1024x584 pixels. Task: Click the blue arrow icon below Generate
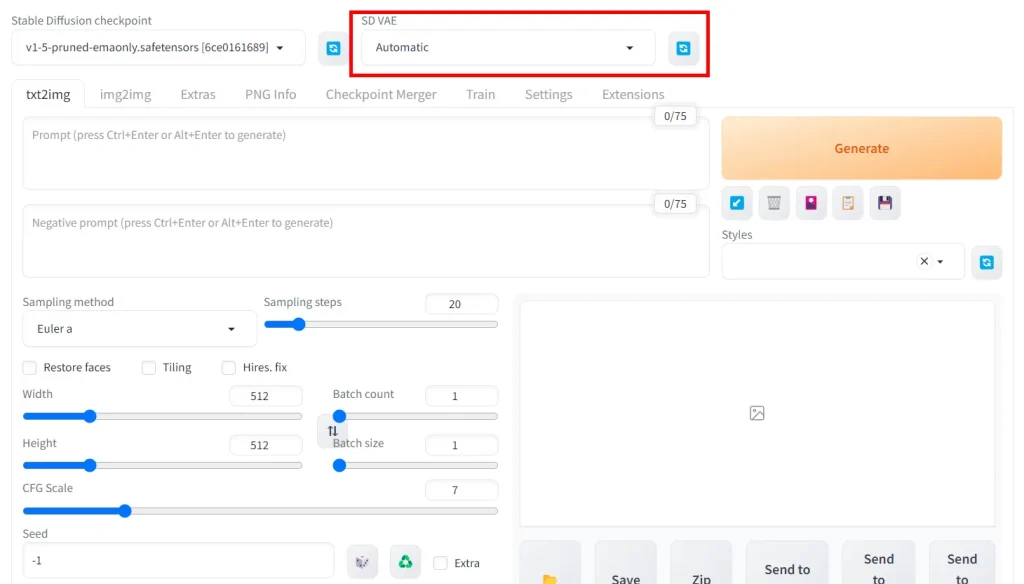pos(737,203)
